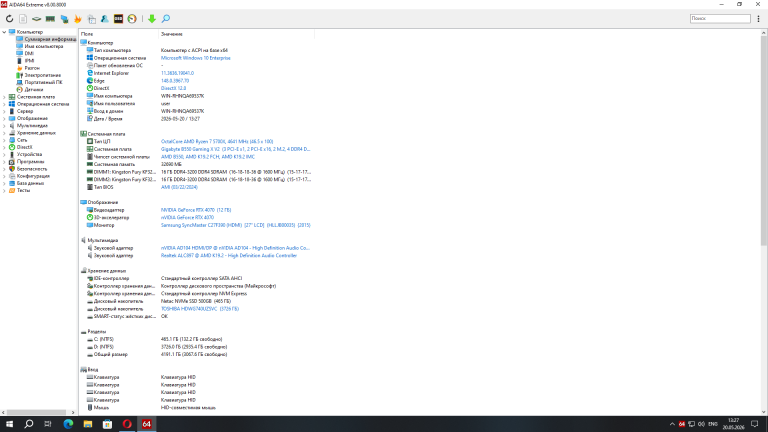Screen dimensions: 768x432
Task: Select База данных in the tree
Action: pos(30,183)
